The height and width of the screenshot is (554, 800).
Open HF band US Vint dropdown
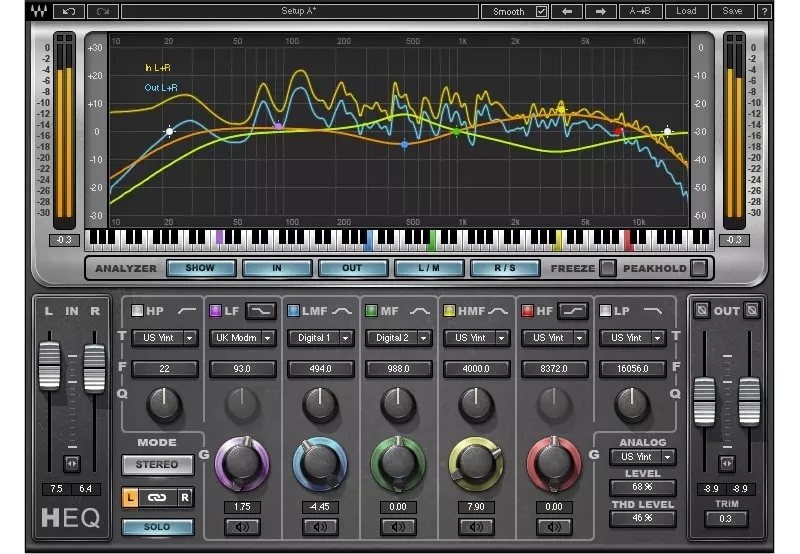tap(555, 338)
